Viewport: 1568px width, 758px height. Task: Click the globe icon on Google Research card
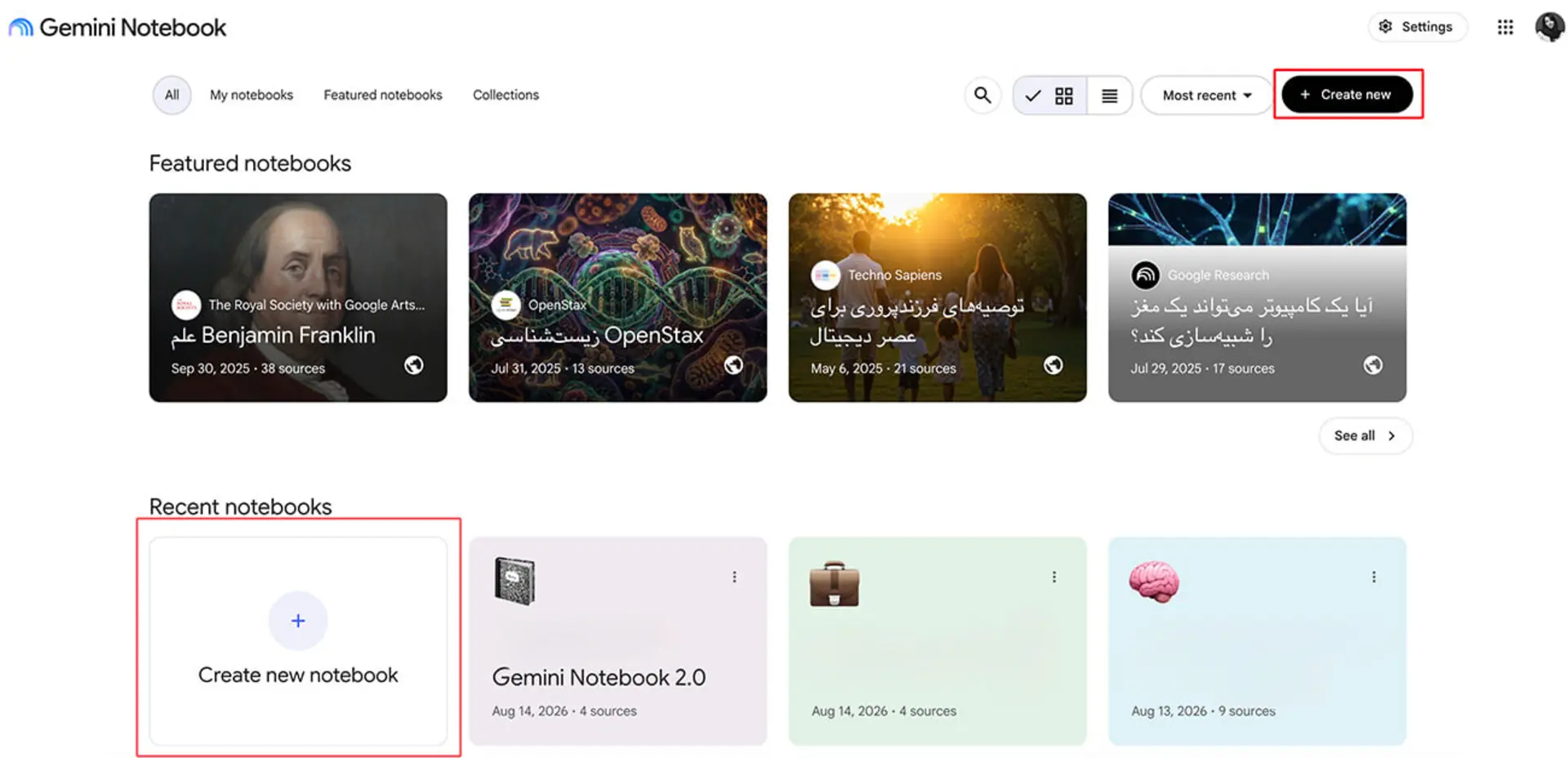click(1373, 365)
